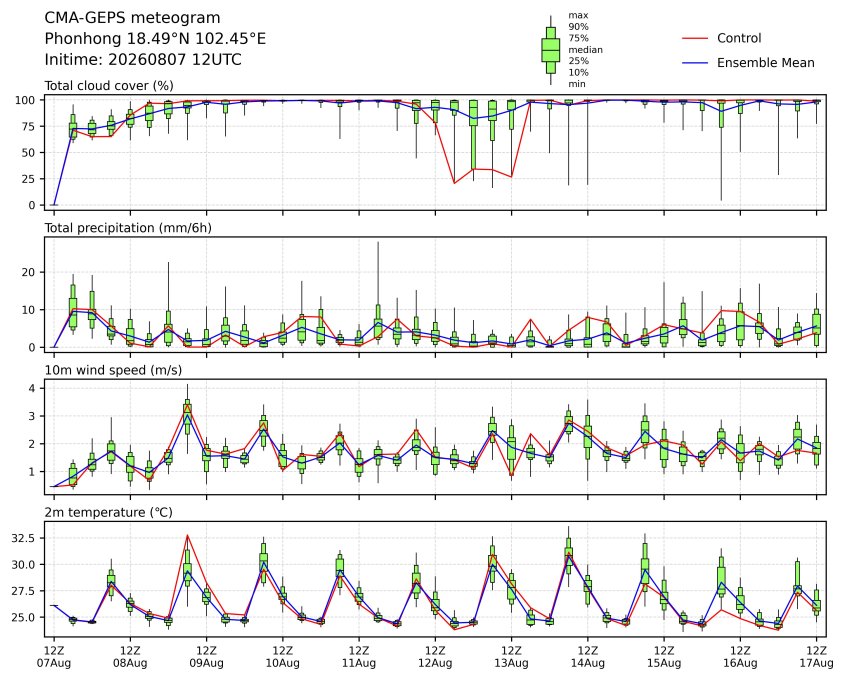845x680 pixels.
Task: Click the 10m wind speed panel title
Action: point(113,370)
